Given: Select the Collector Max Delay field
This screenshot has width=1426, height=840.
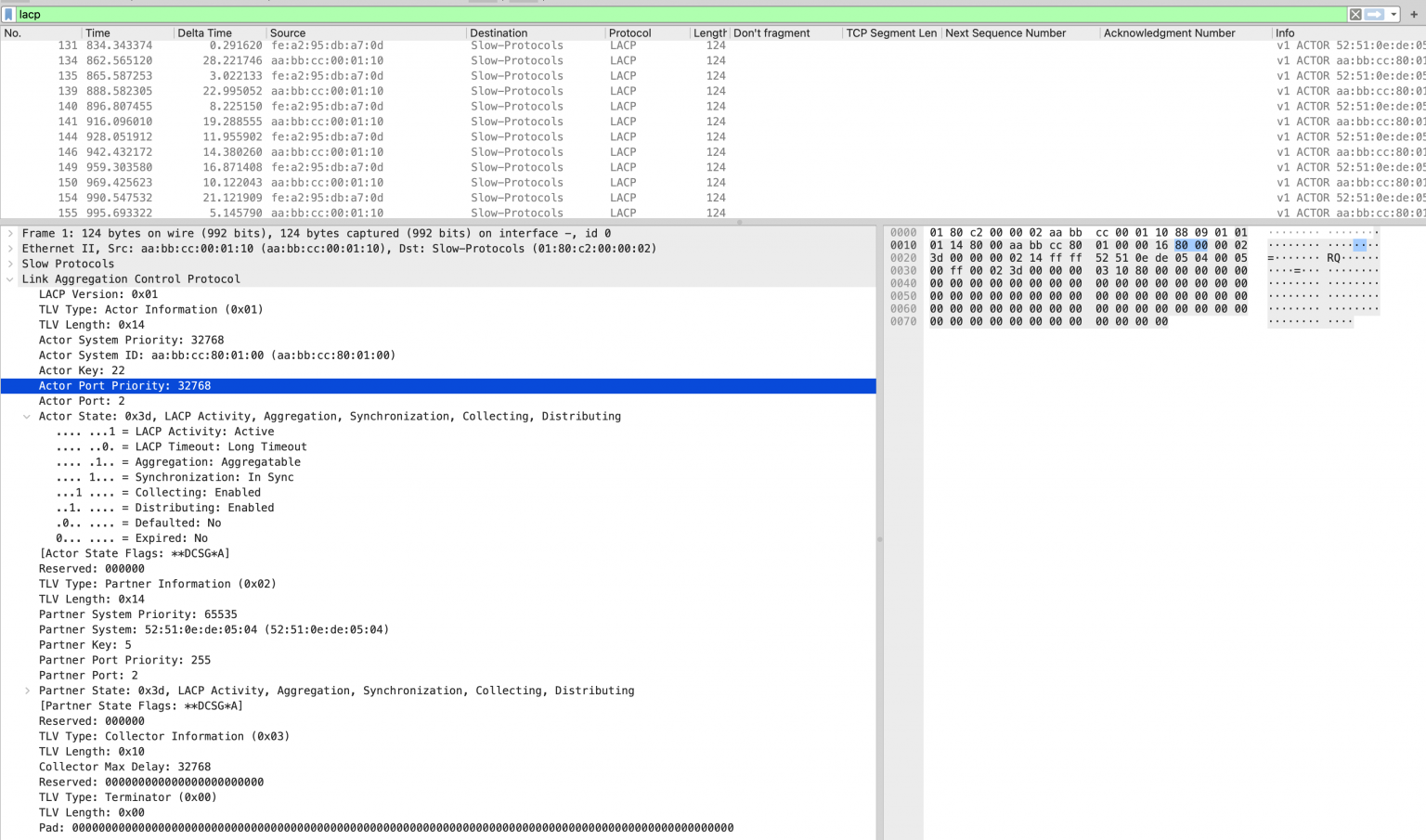Looking at the screenshot, I should click(124, 768).
